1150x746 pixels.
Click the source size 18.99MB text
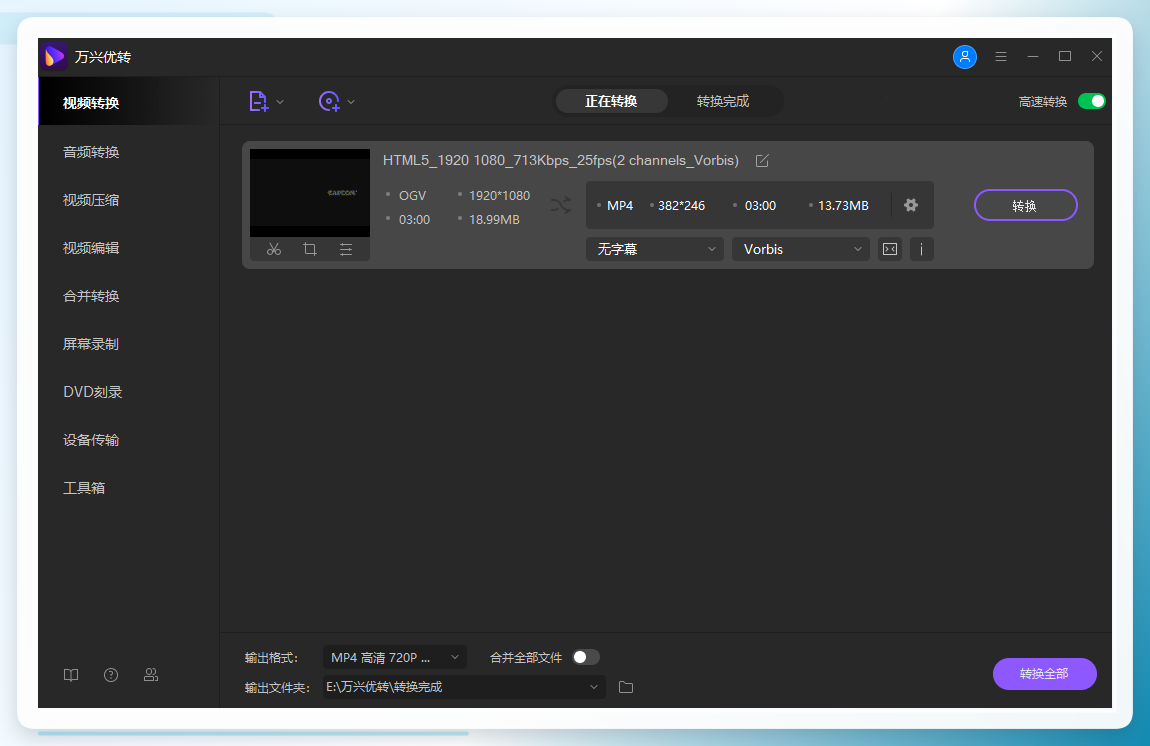[x=494, y=219]
